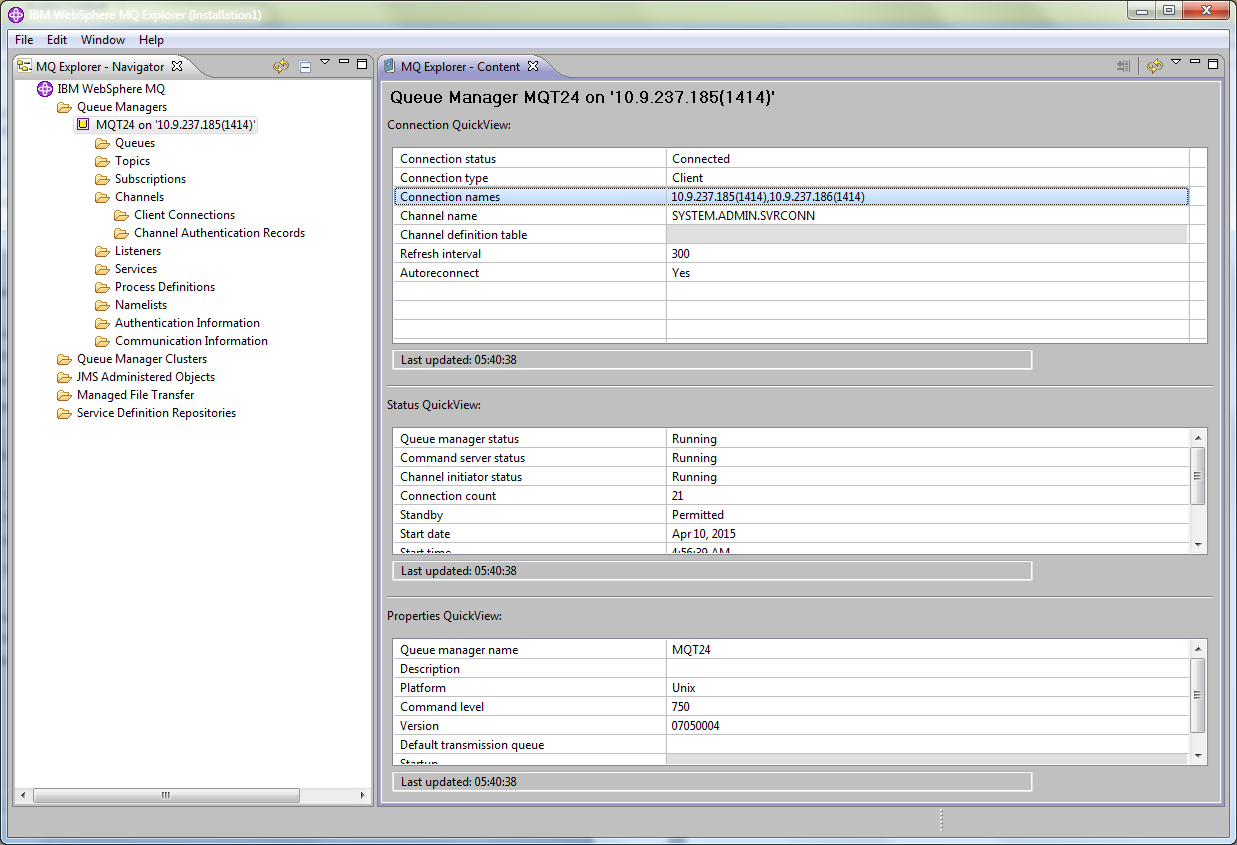Screen dimensions: 1237x845
Task: Open the Window menu
Action: click(x=103, y=40)
